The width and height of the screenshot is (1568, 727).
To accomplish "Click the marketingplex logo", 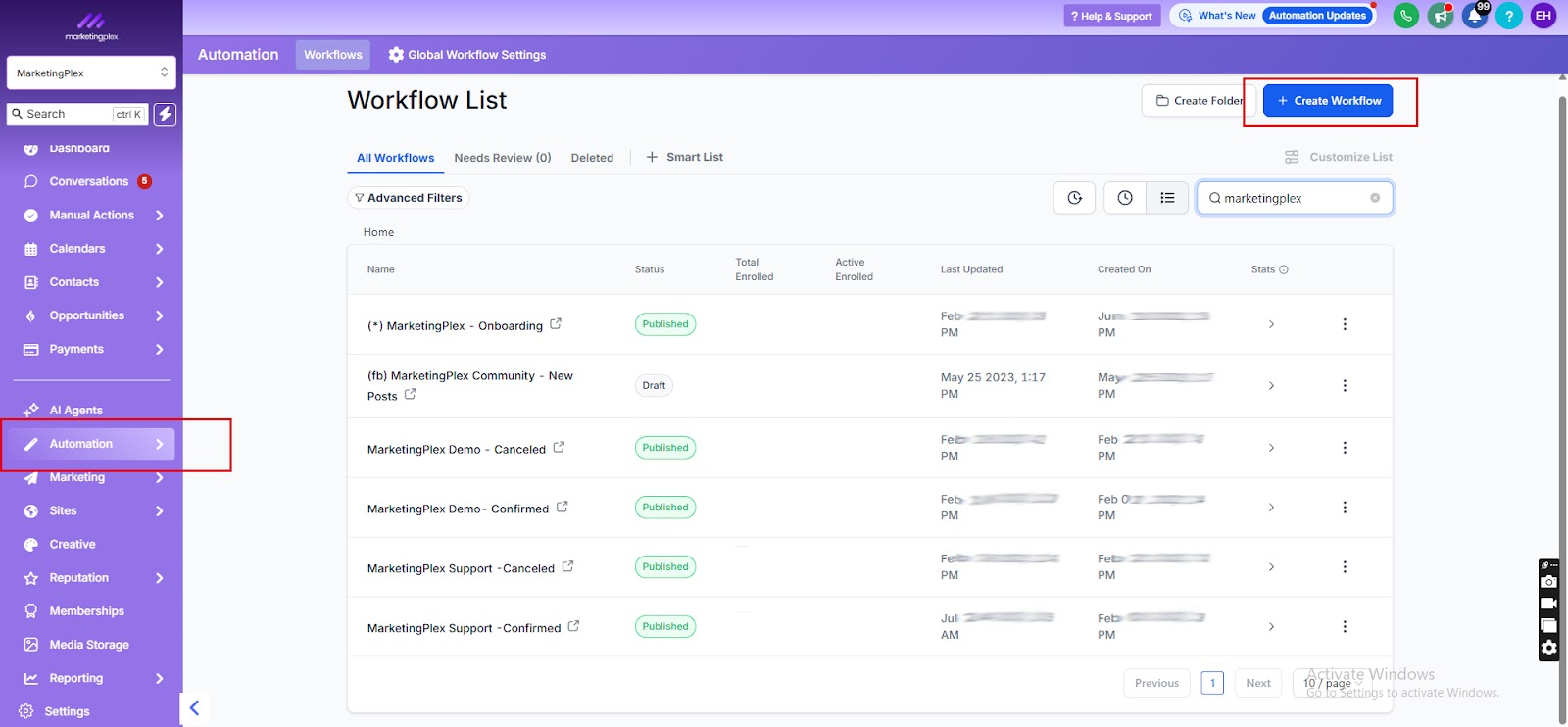I will [91, 26].
